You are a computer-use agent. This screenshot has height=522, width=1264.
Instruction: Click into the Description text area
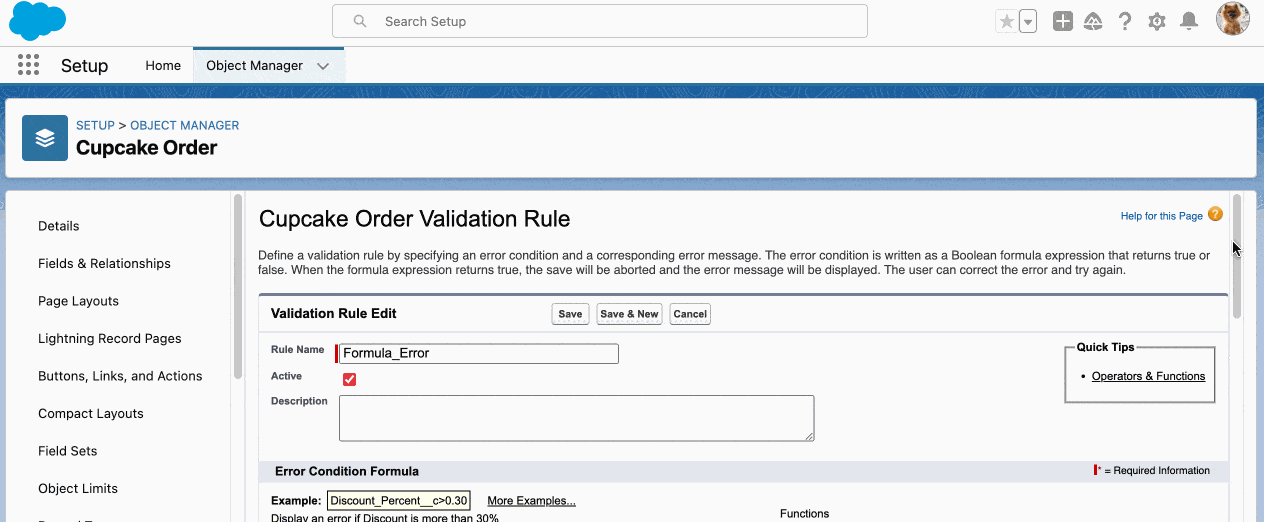click(x=577, y=418)
